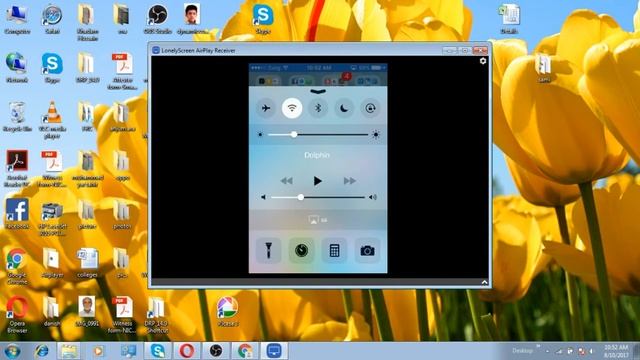The image size is (640, 360).
Task: Open the Windows Start menu
Action: [12, 351]
